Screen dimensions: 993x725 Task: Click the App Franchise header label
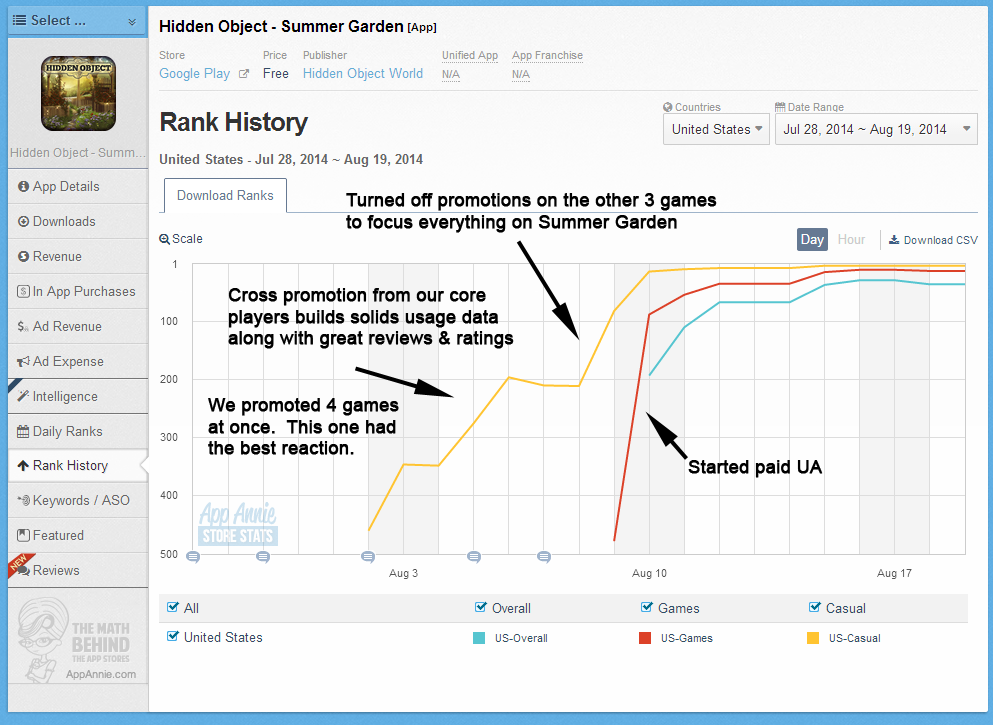(x=547, y=55)
